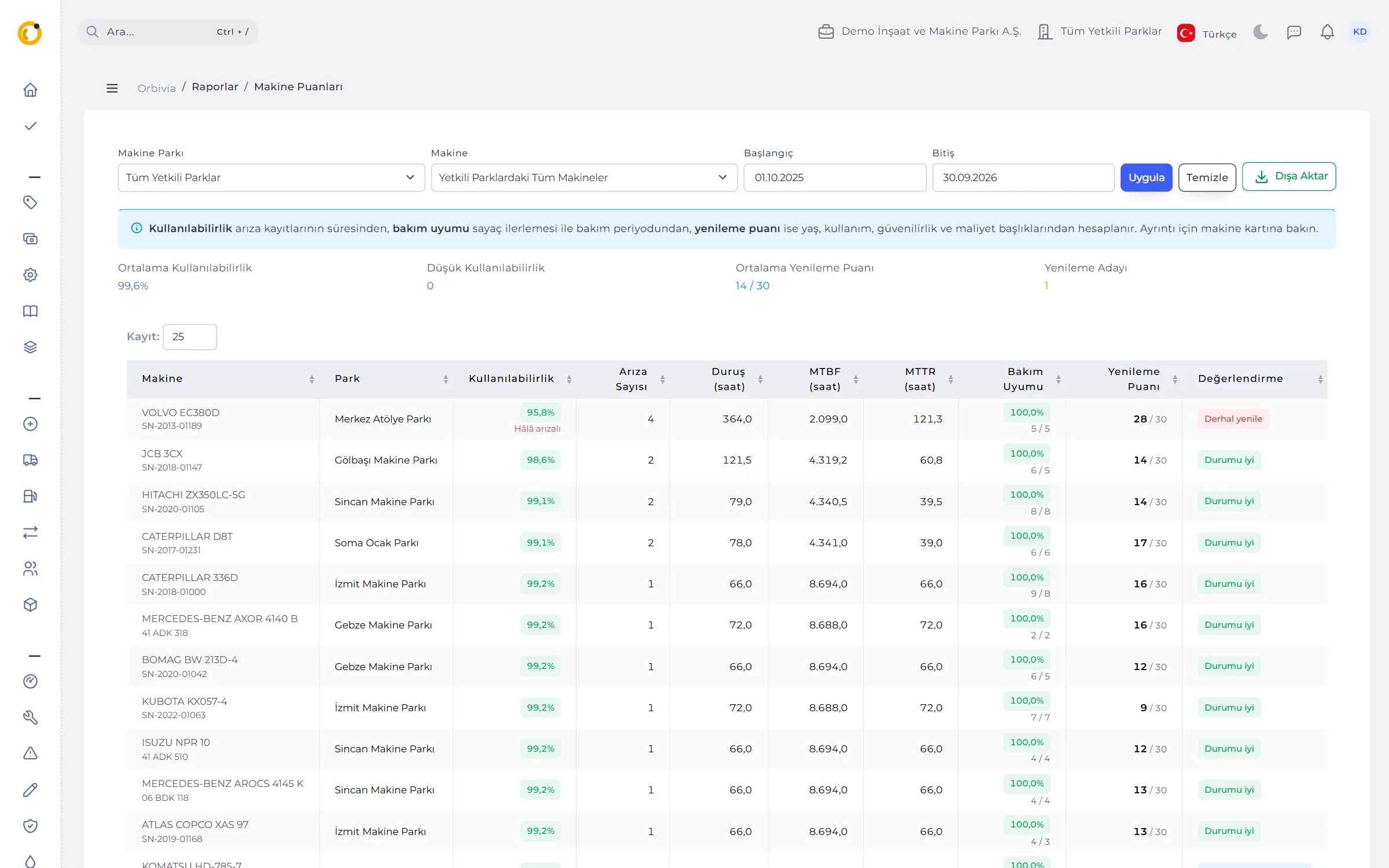Screen dimensions: 1389x868
Task: Click the checkmark icon in the sidebar
Action: pyautogui.click(x=30, y=126)
